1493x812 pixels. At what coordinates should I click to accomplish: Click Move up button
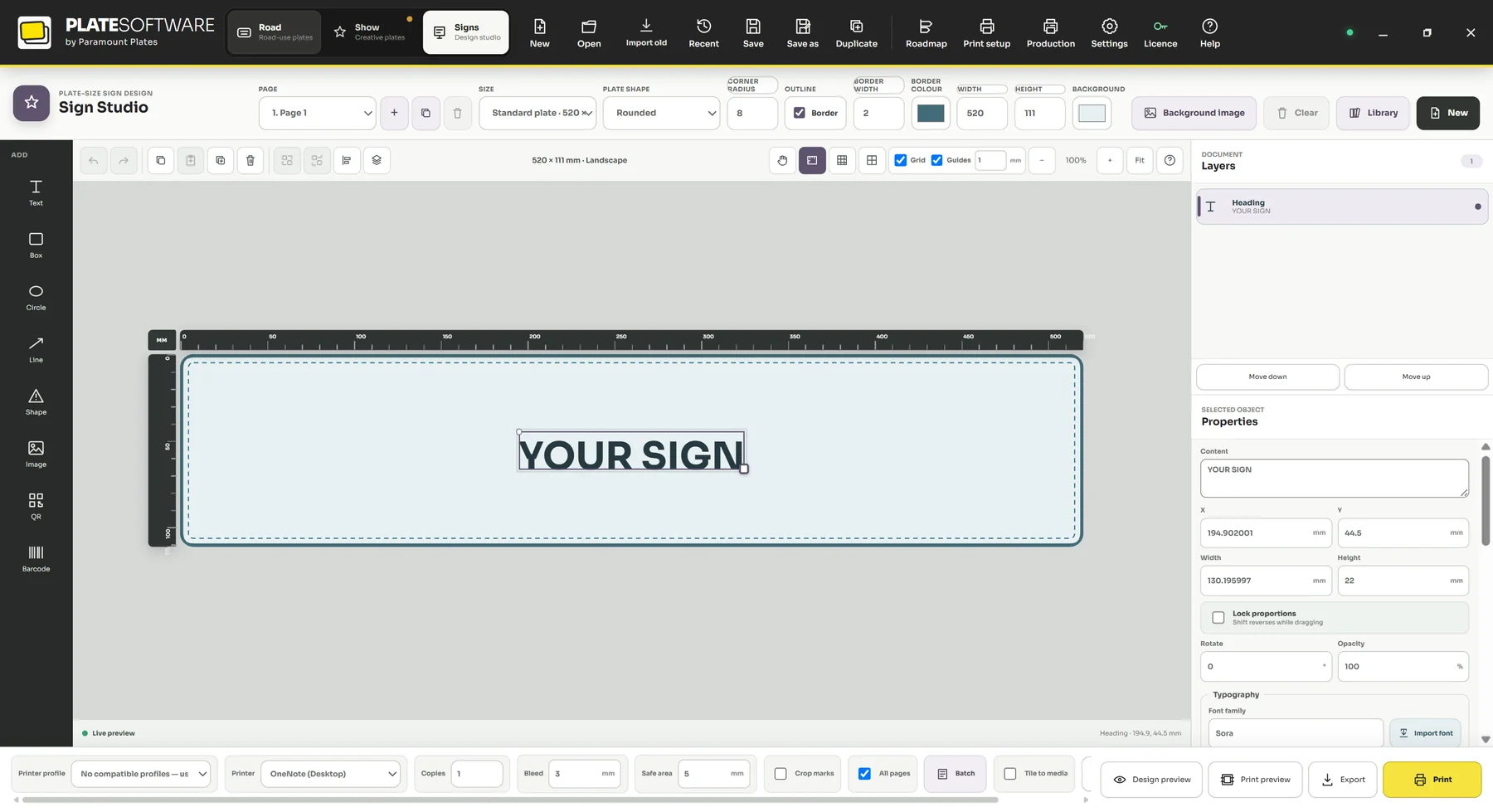click(1416, 377)
